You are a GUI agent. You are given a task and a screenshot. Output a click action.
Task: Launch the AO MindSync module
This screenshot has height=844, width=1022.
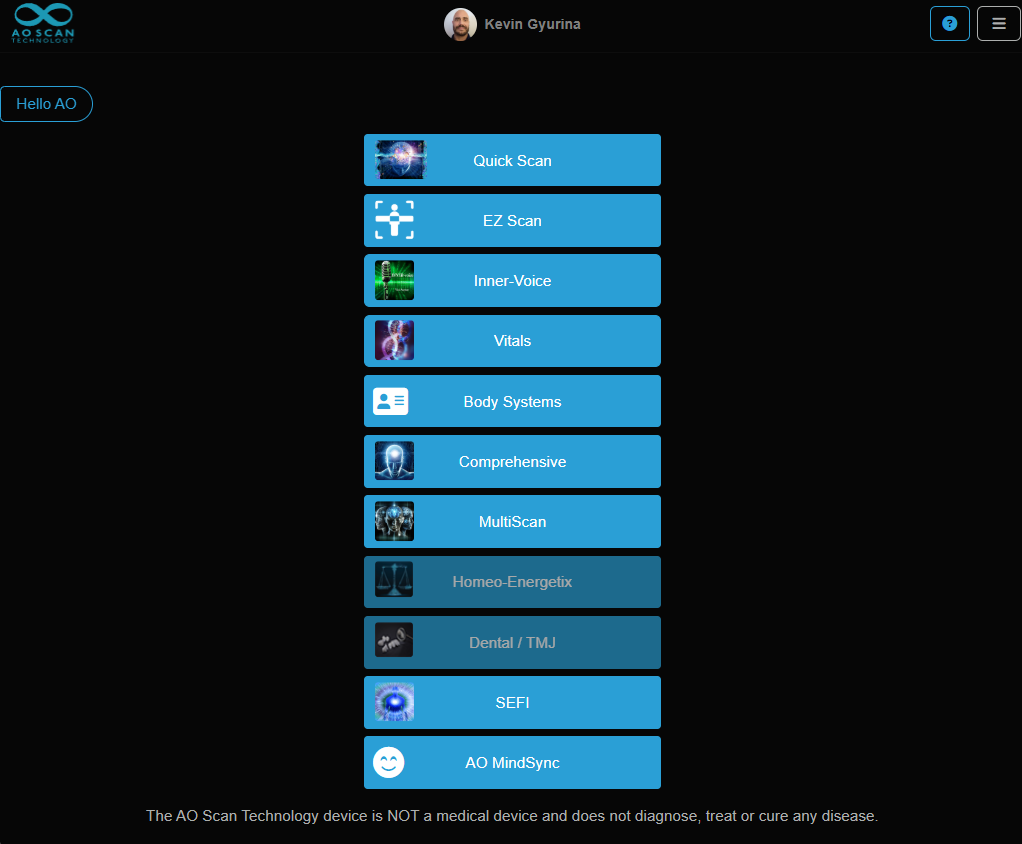(512, 763)
